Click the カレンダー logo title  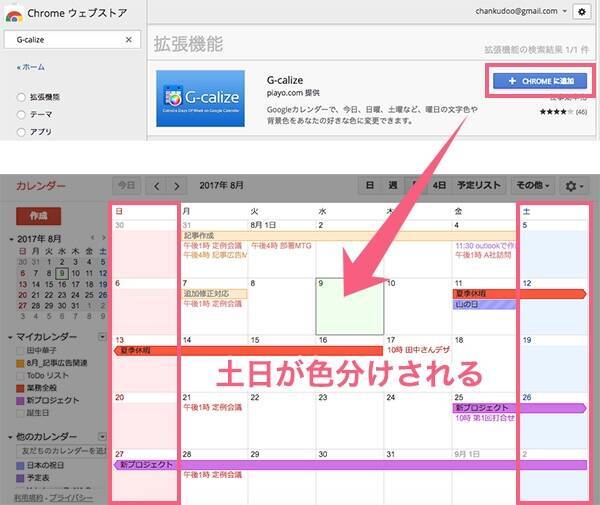[x=41, y=186]
